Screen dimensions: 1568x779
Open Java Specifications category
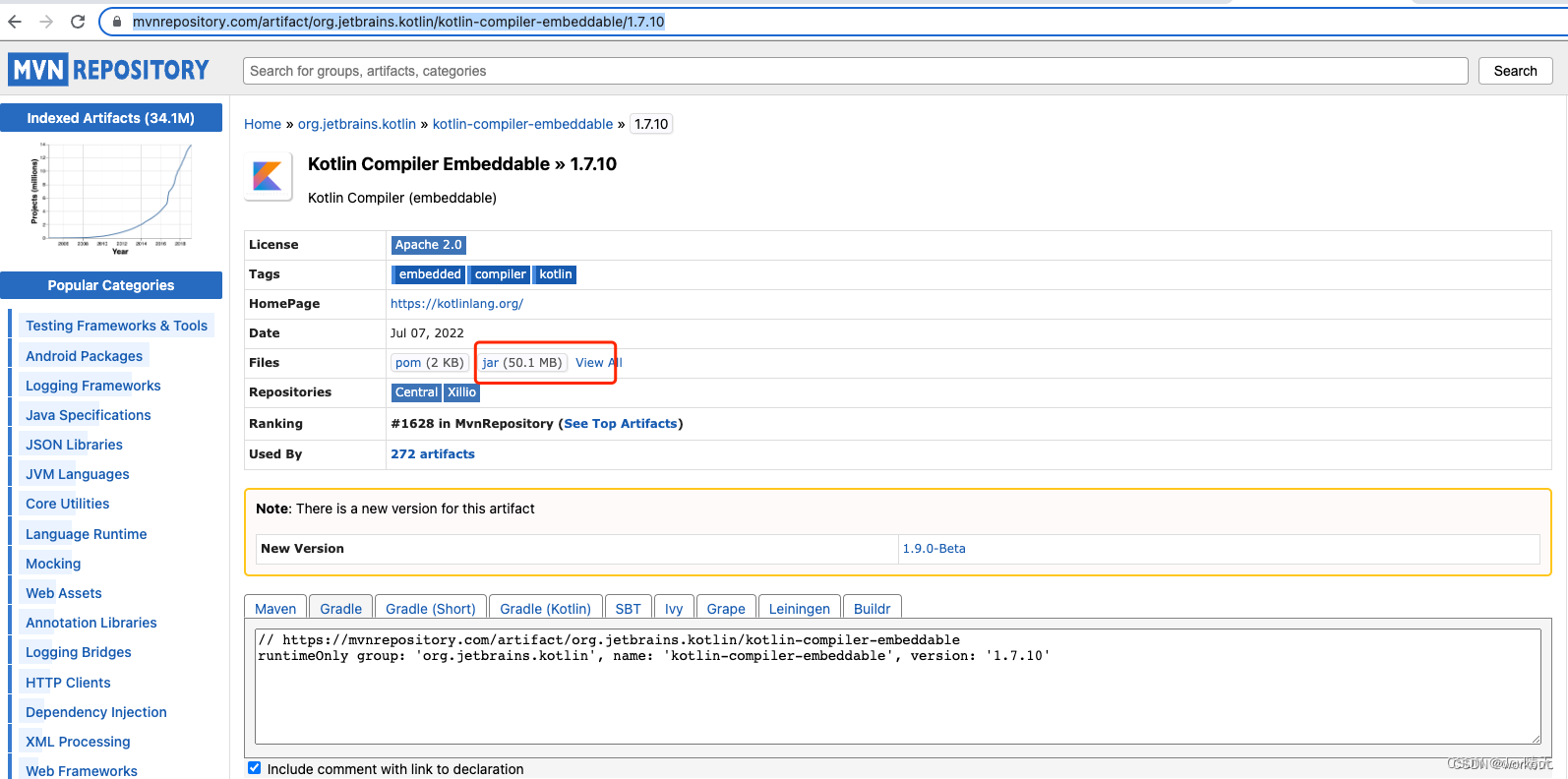tap(88, 415)
